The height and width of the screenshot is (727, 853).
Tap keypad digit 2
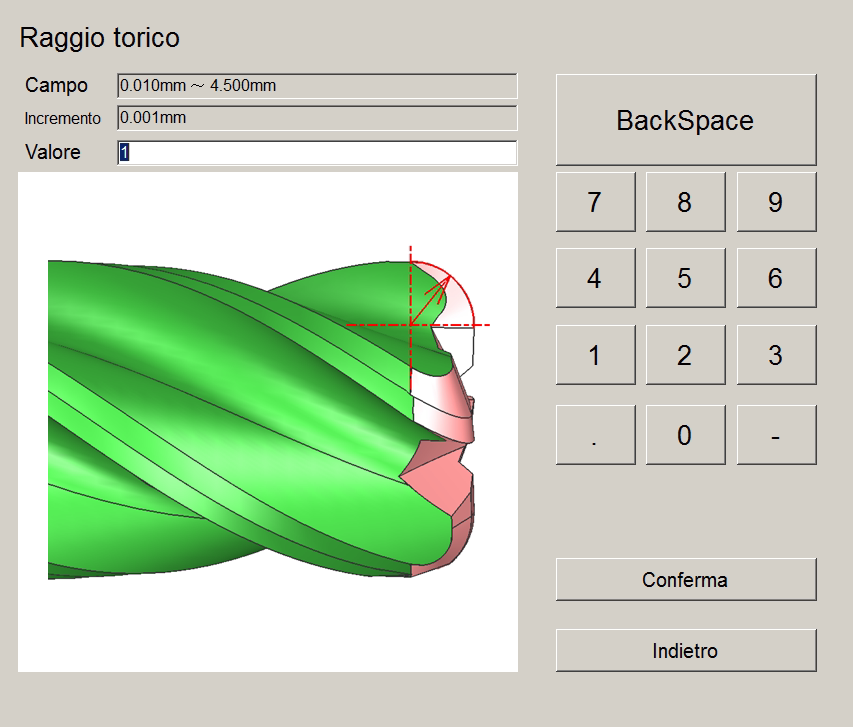pos(685,355)
